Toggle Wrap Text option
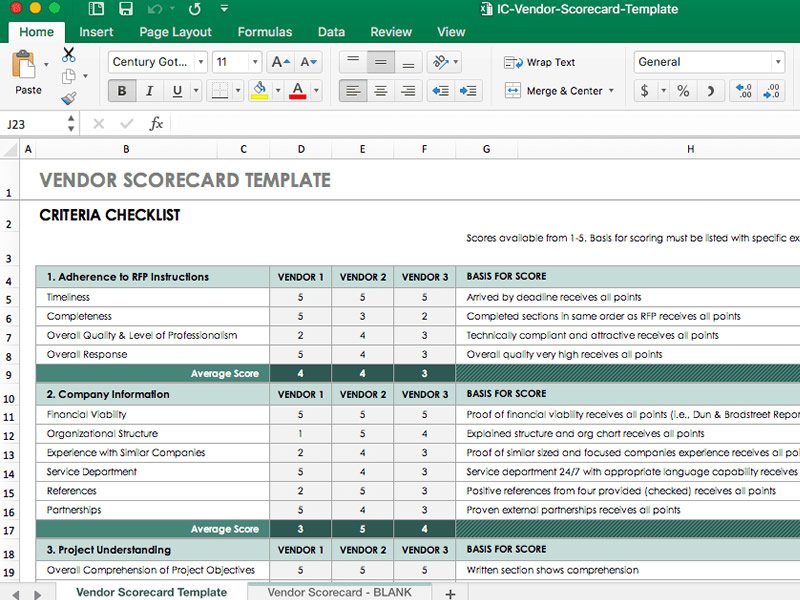This screenshot has width=800, height=600. 540,62
